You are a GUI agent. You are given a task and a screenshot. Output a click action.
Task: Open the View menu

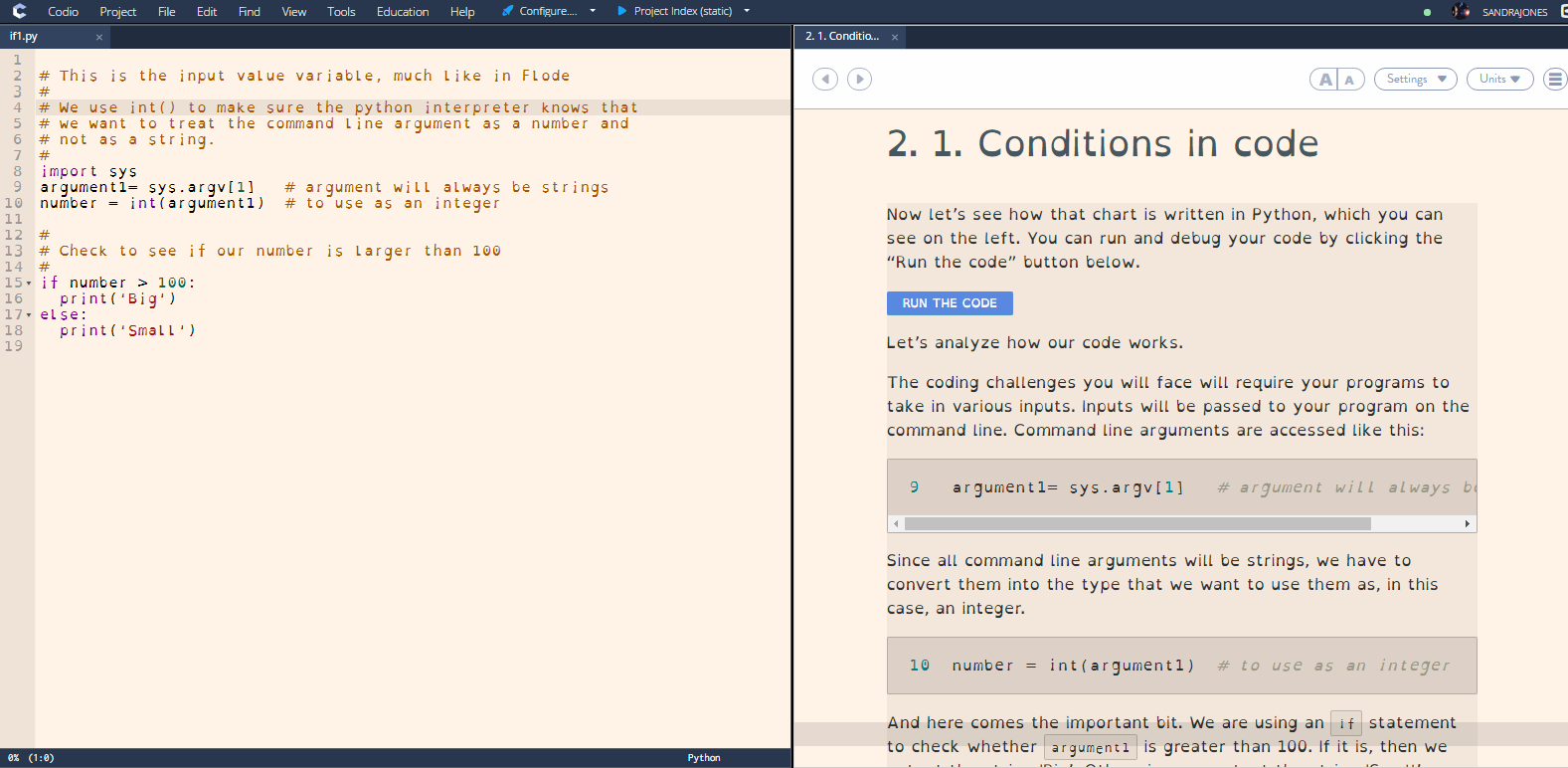click(294, 12)
